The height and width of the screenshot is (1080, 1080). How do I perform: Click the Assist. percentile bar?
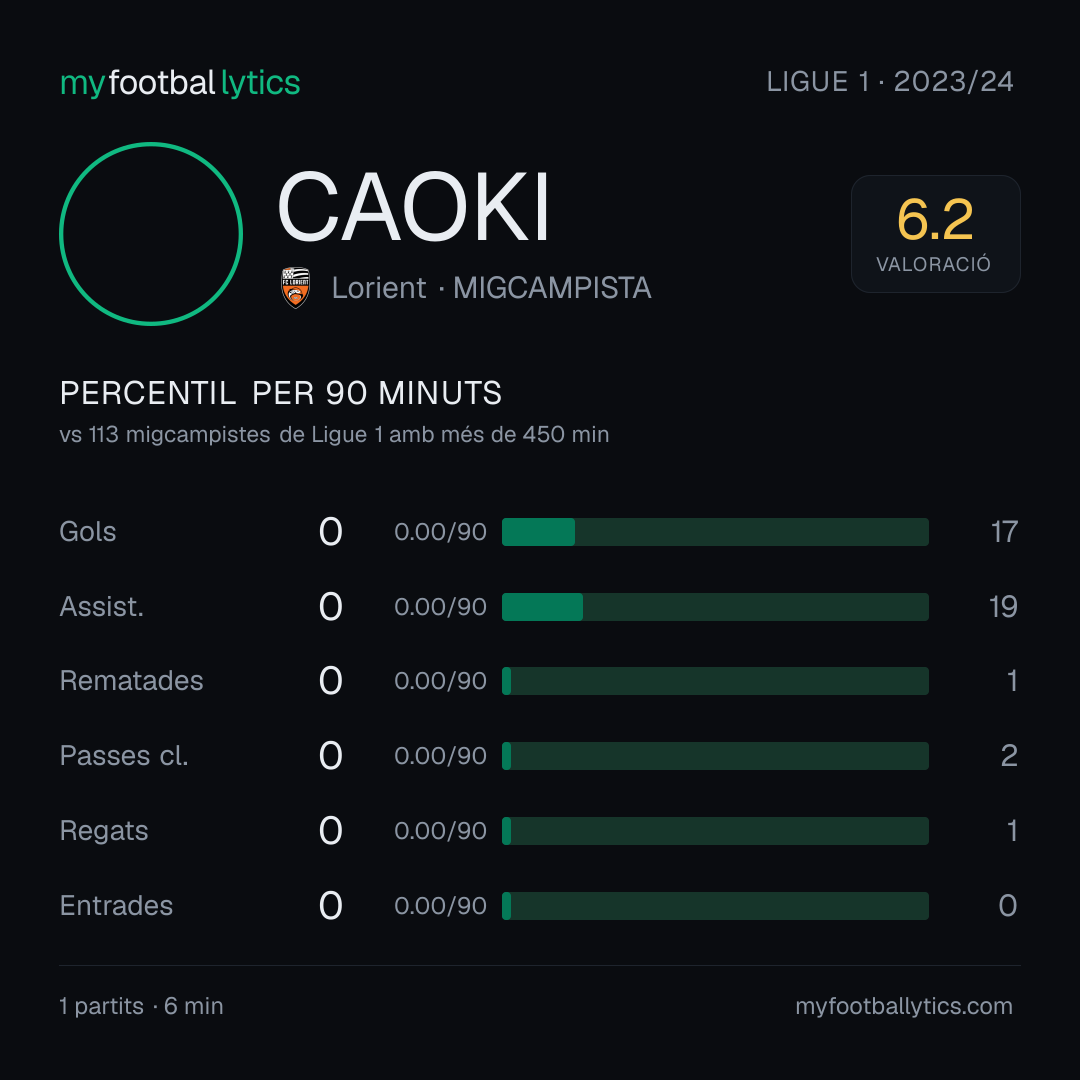coord(715,607)
